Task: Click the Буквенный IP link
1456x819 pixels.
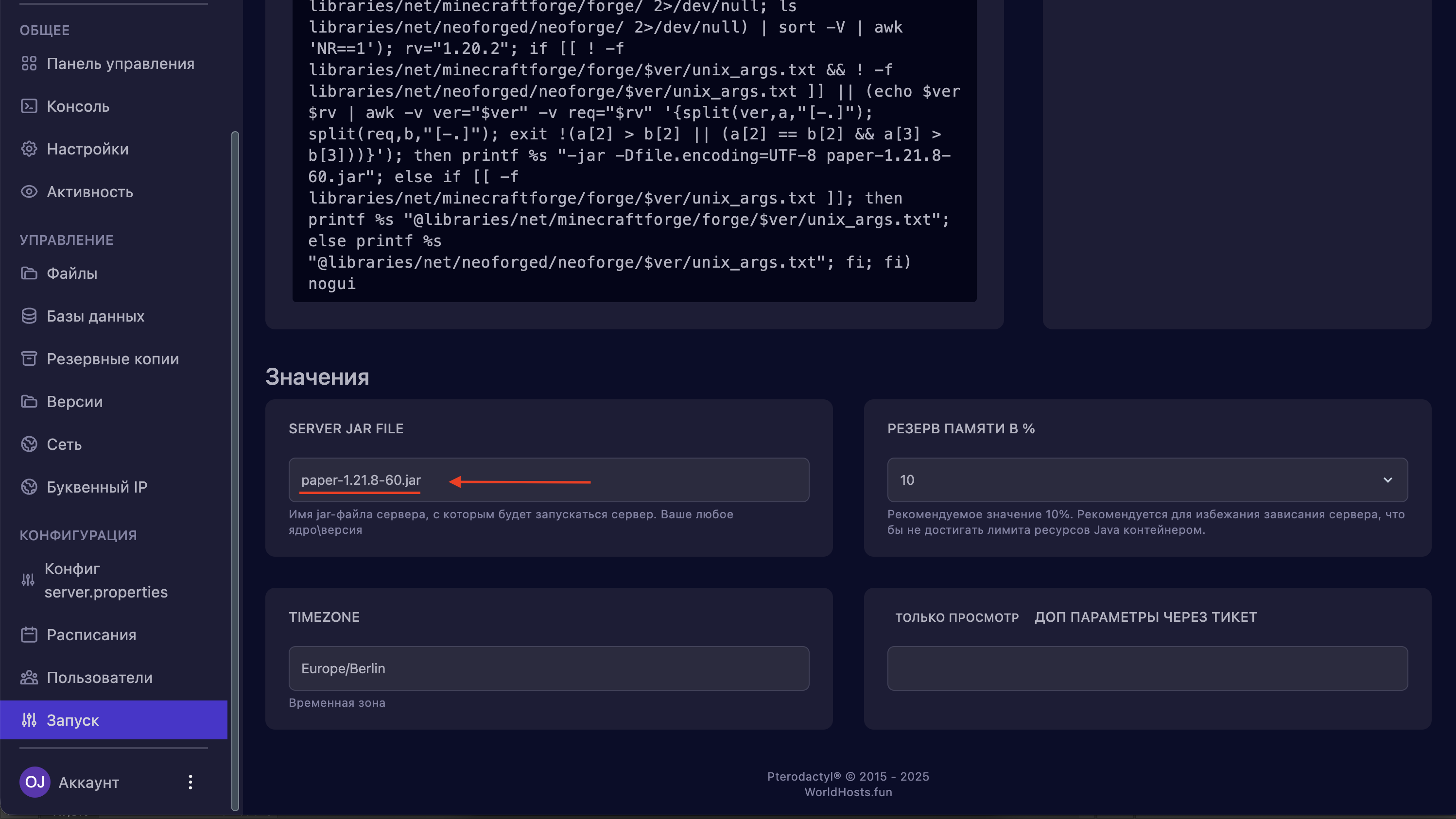Action: (x=97, y=487)
